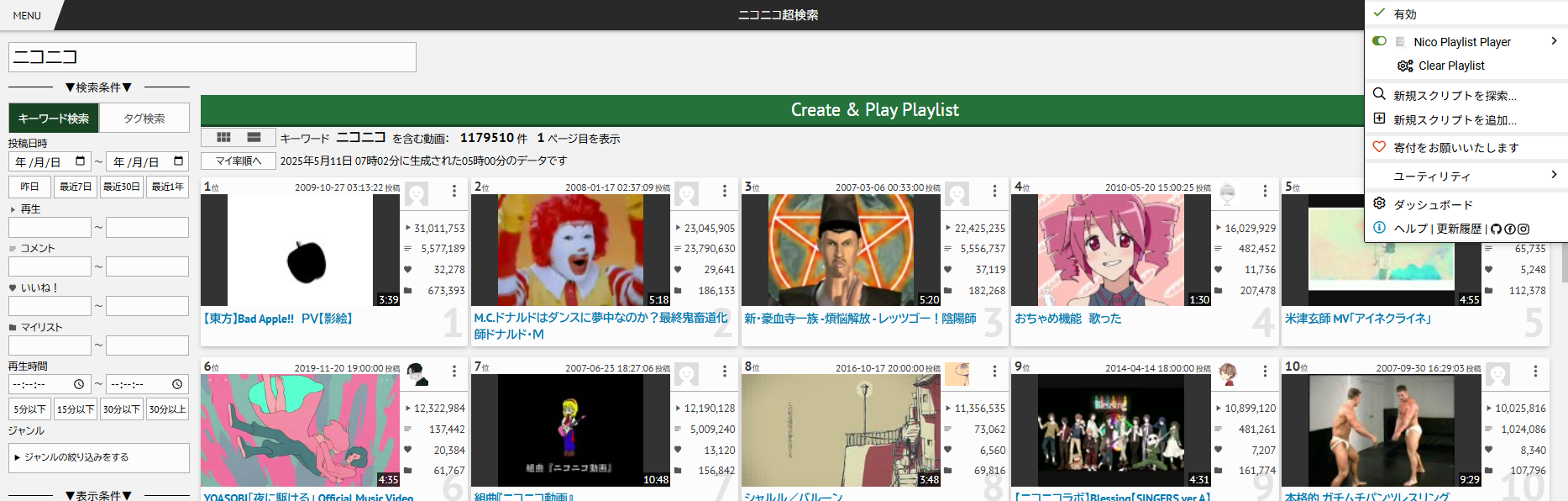The height and width of the screenshot is (501, 1568).
Task: Collapse the ▼検索条件▼ section header
Action: pos(98,87)
